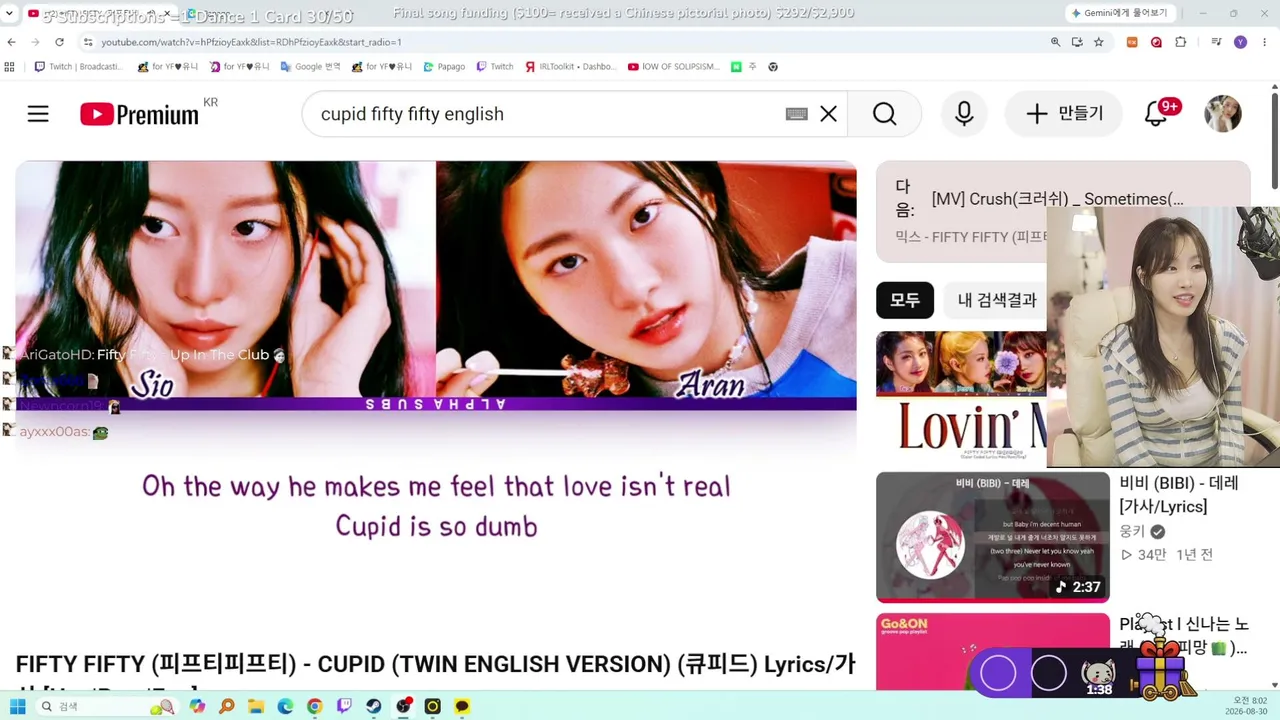Open the on-screen keyboard in search box
This screenshot has width=1280, height=720.
click(796, 114)
